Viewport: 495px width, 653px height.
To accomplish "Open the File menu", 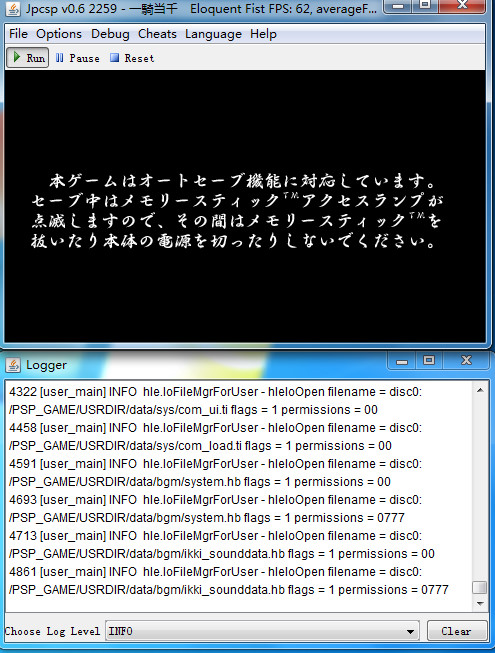I will click(x=18, y=34).
